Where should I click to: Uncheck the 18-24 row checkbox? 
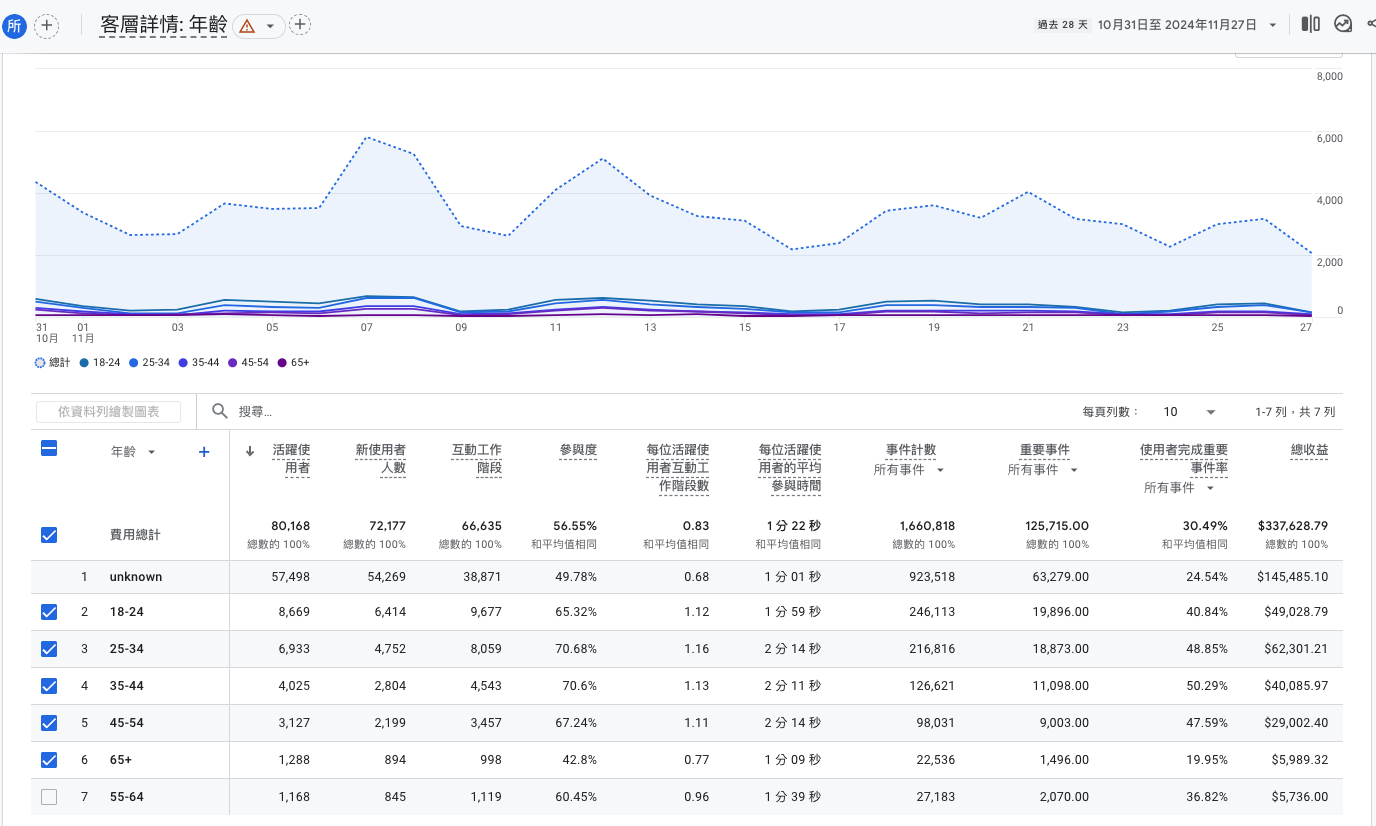coord(49,612)
